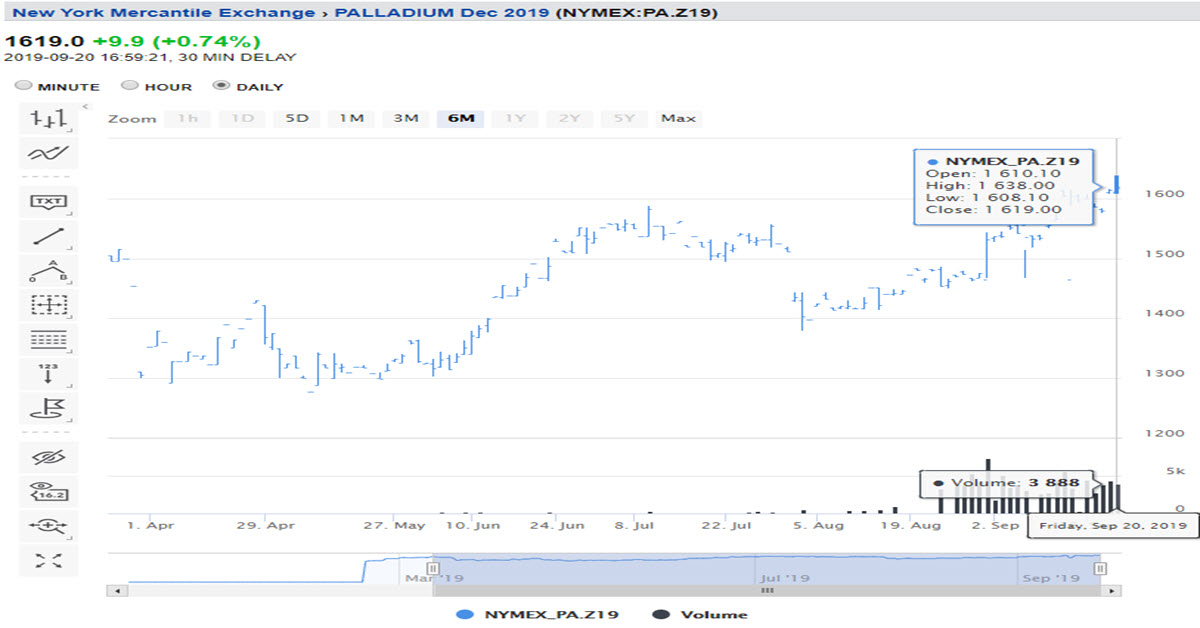Click the scrollbar's right arrow

[1108, 591]
